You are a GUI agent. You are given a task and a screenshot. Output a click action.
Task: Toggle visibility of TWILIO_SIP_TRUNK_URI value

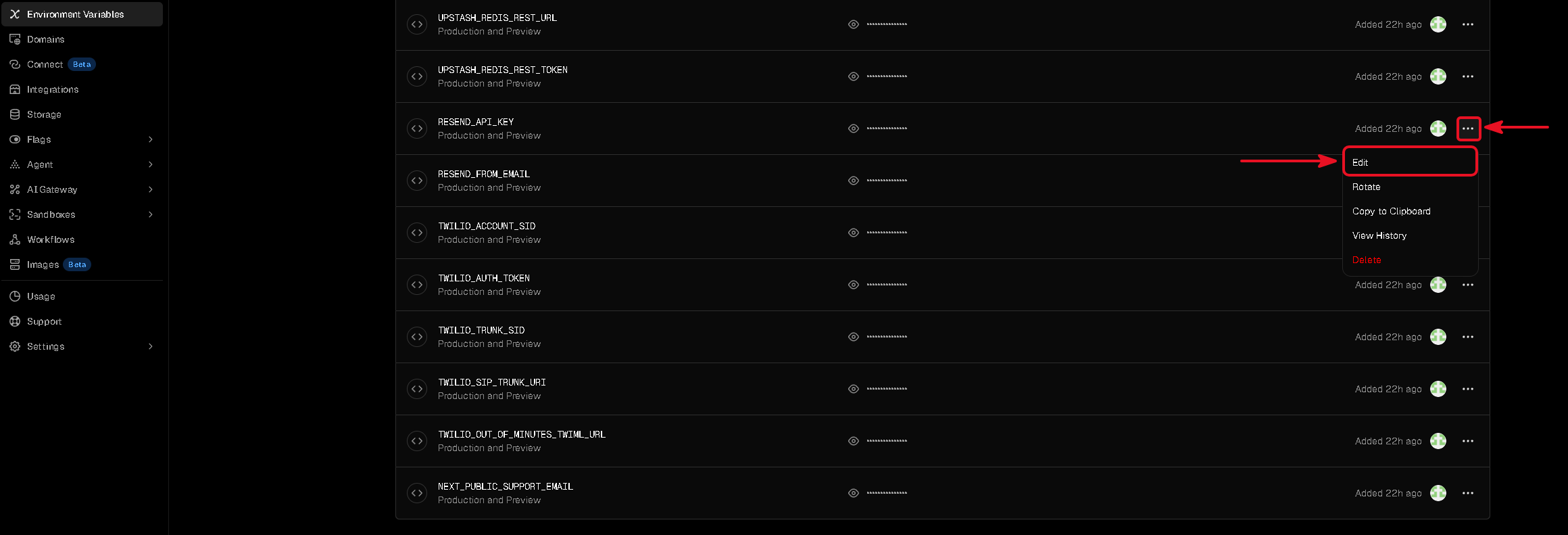(854, 389)
